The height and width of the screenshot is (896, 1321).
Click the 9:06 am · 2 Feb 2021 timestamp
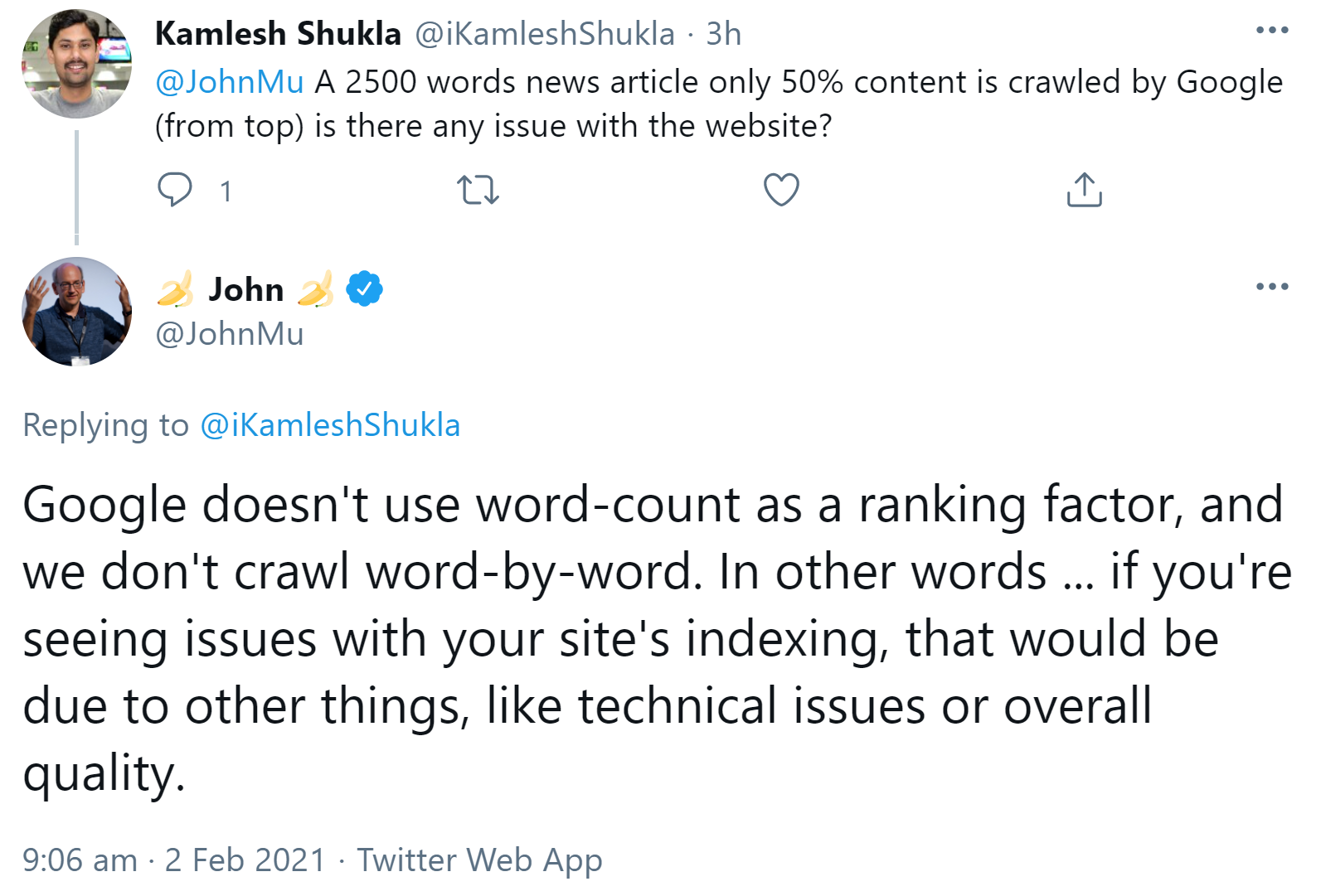pyautogui.click(x=174, y=860)
